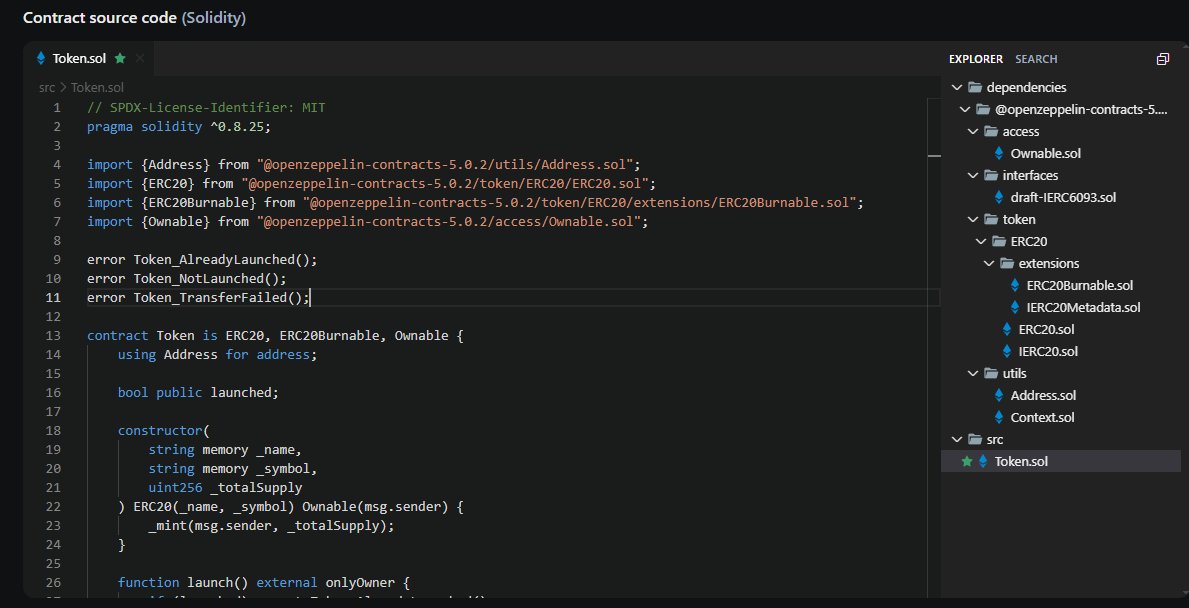Collapse the dependencies folder chevron
The image size is (1189, 608).
[x=957, y=88]
